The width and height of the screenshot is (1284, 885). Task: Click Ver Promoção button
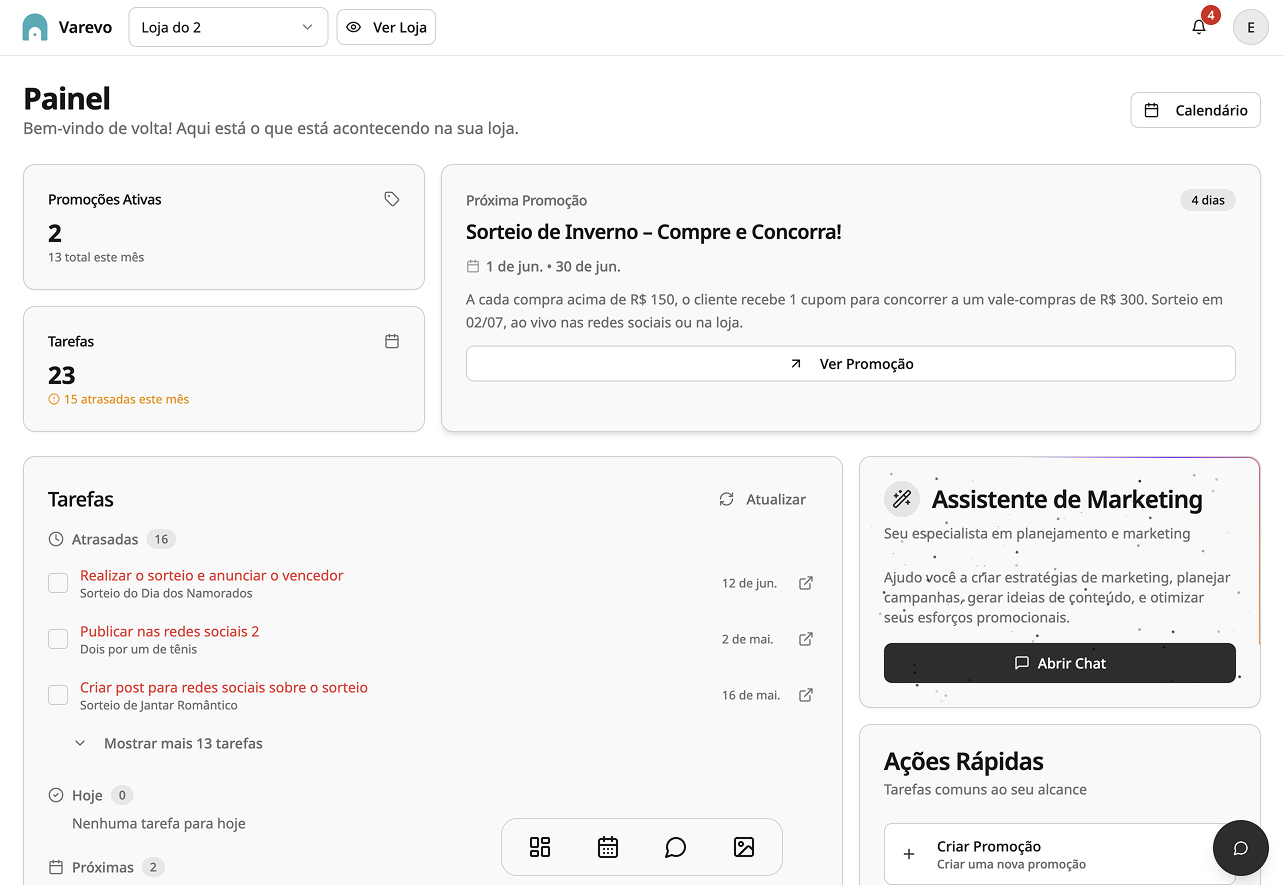851,364
